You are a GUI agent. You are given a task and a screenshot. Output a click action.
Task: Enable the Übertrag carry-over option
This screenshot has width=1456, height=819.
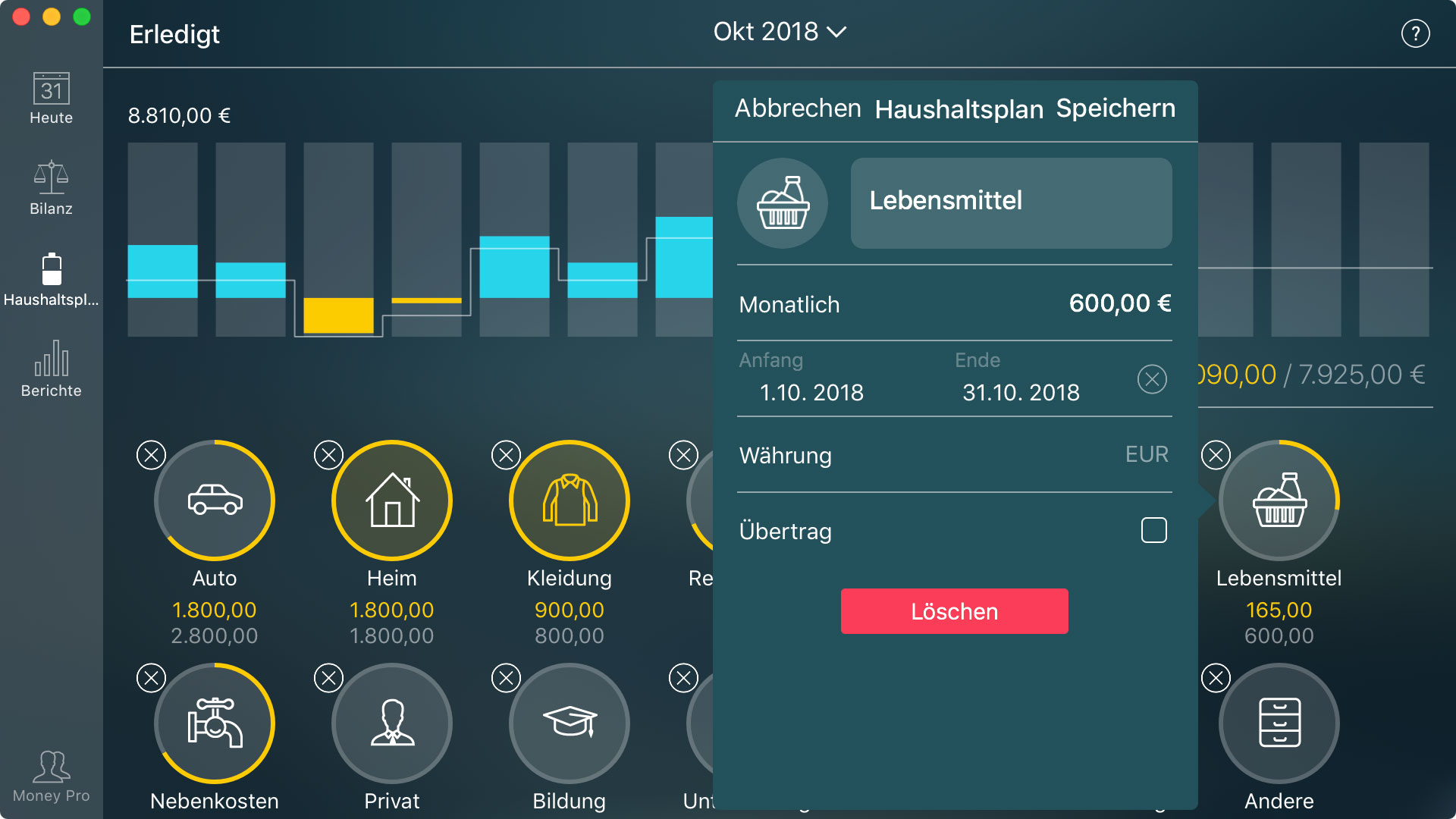point(1154,530)
